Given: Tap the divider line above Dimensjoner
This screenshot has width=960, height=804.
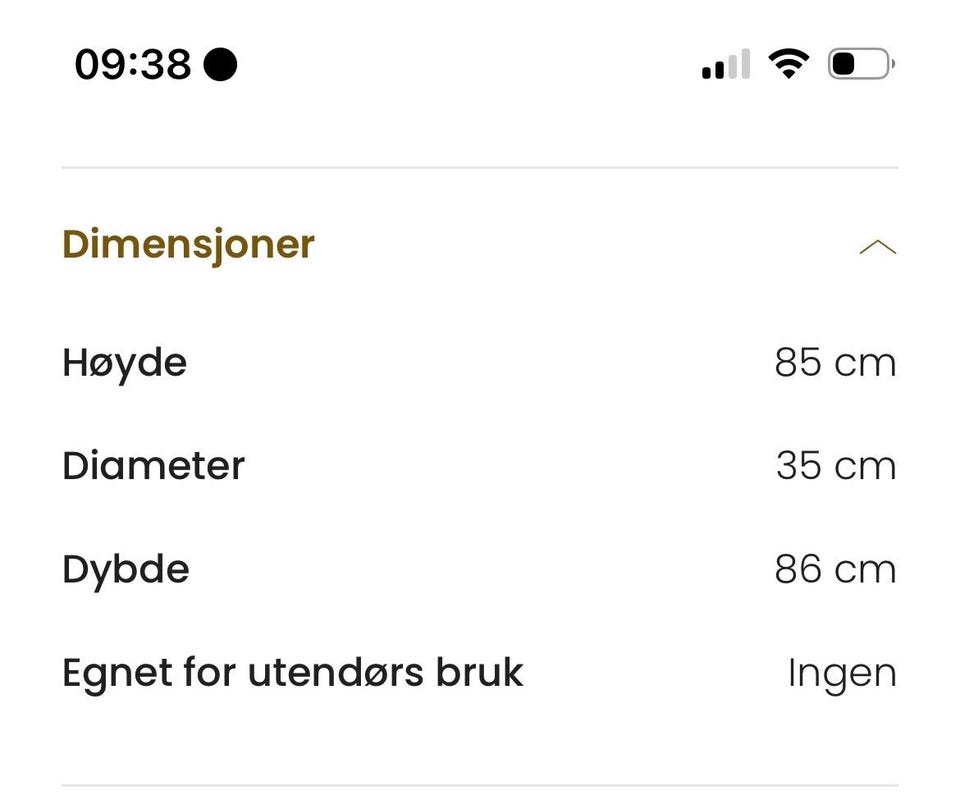Looking at the screenshot, I should (x=480, y=167).
